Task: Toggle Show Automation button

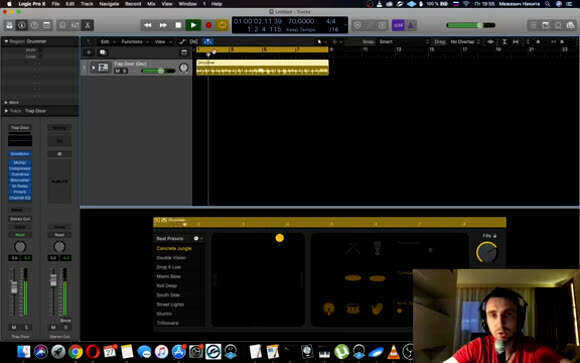Action: tap(182, 42)
